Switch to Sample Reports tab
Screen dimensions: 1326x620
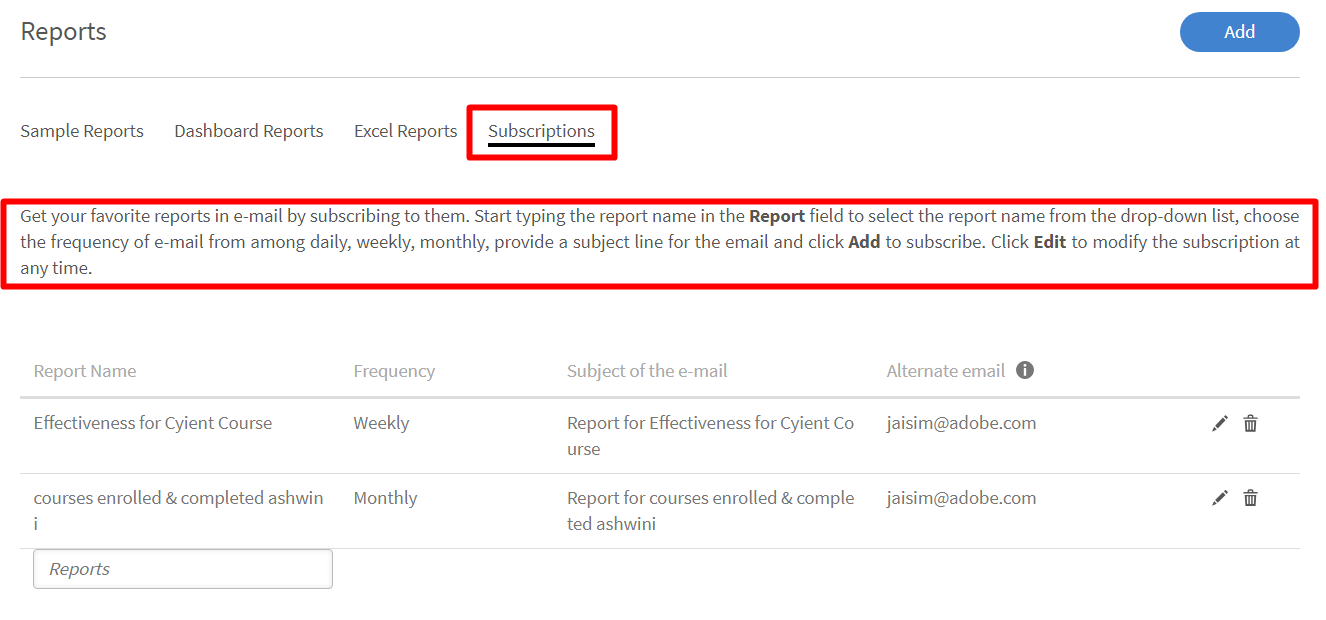(x=82, y=131)
